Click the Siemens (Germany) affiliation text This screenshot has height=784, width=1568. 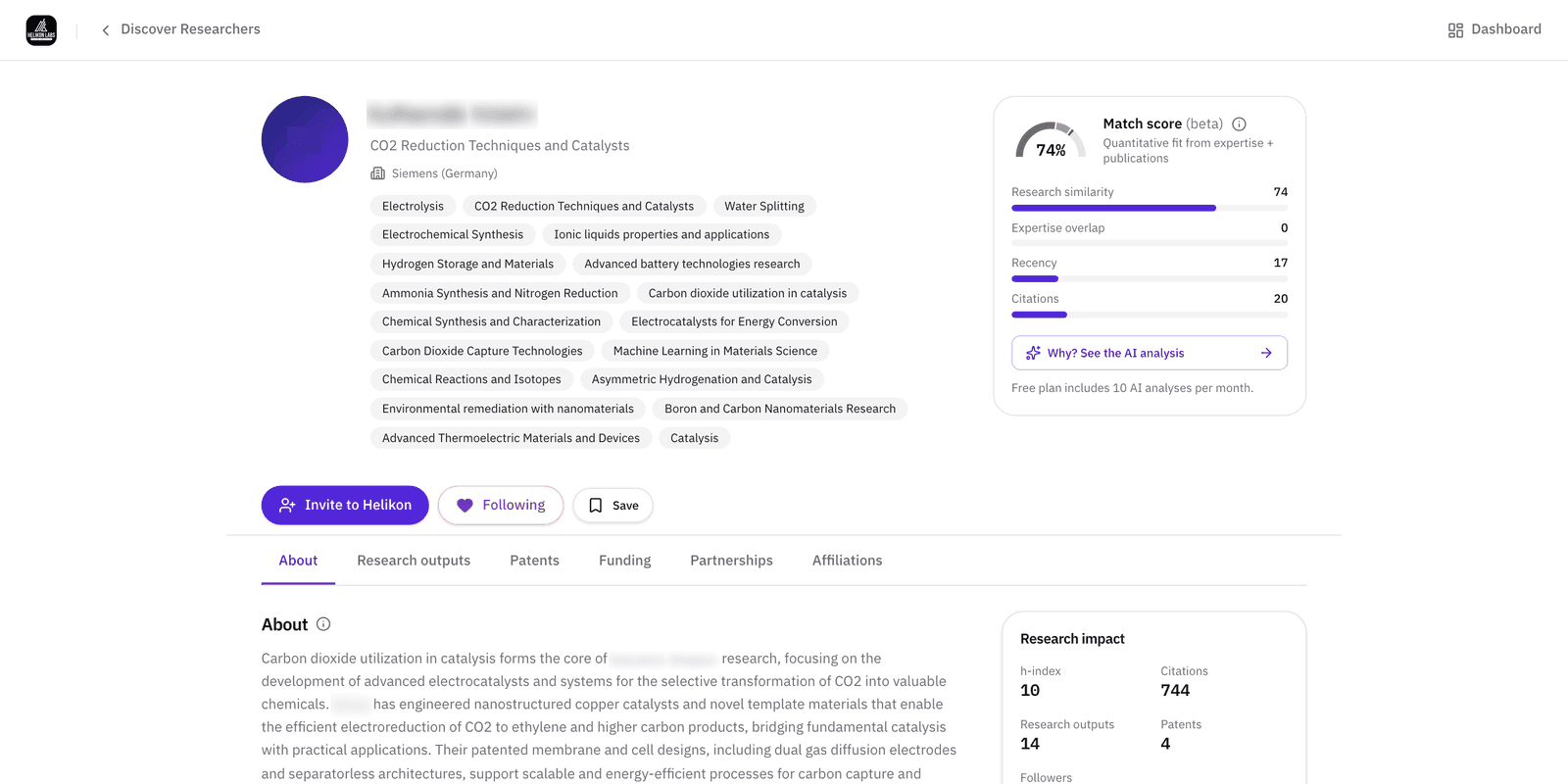click(x=445, y=173)
